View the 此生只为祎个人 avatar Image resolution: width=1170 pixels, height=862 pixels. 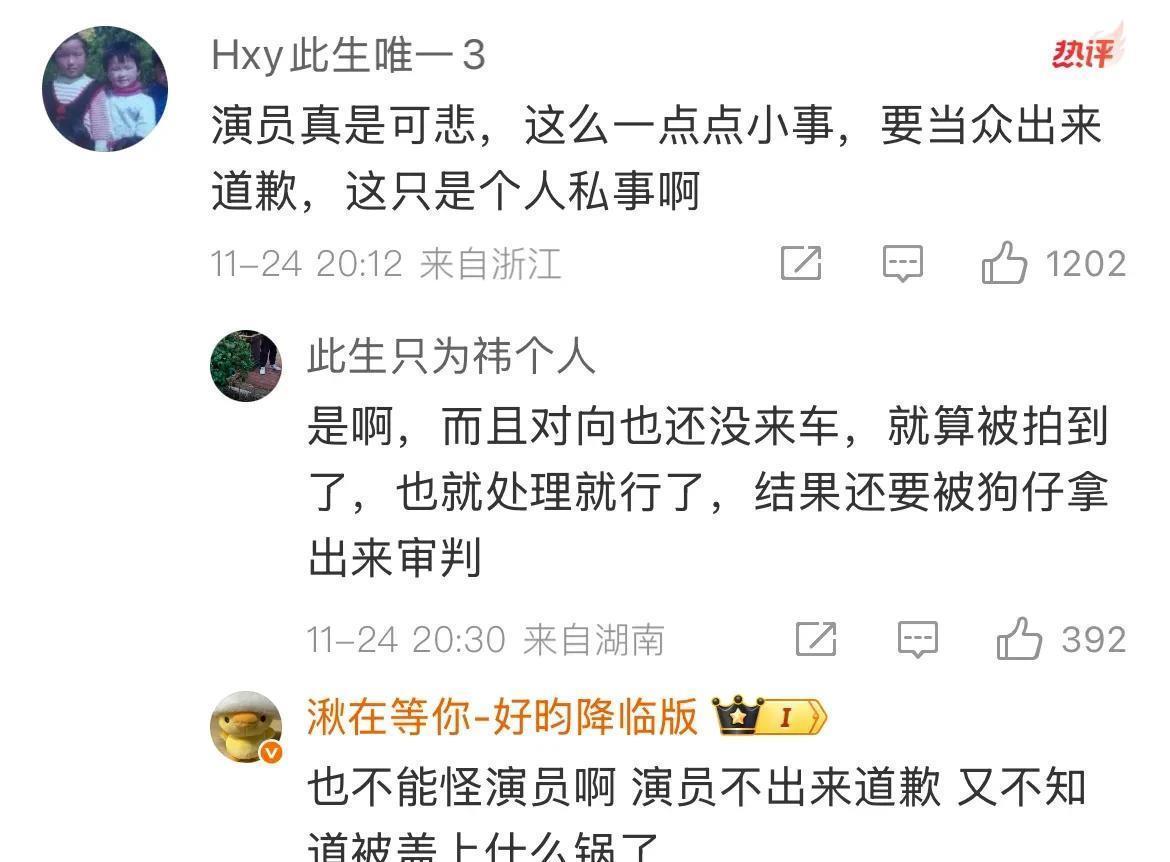click(246, 366)
